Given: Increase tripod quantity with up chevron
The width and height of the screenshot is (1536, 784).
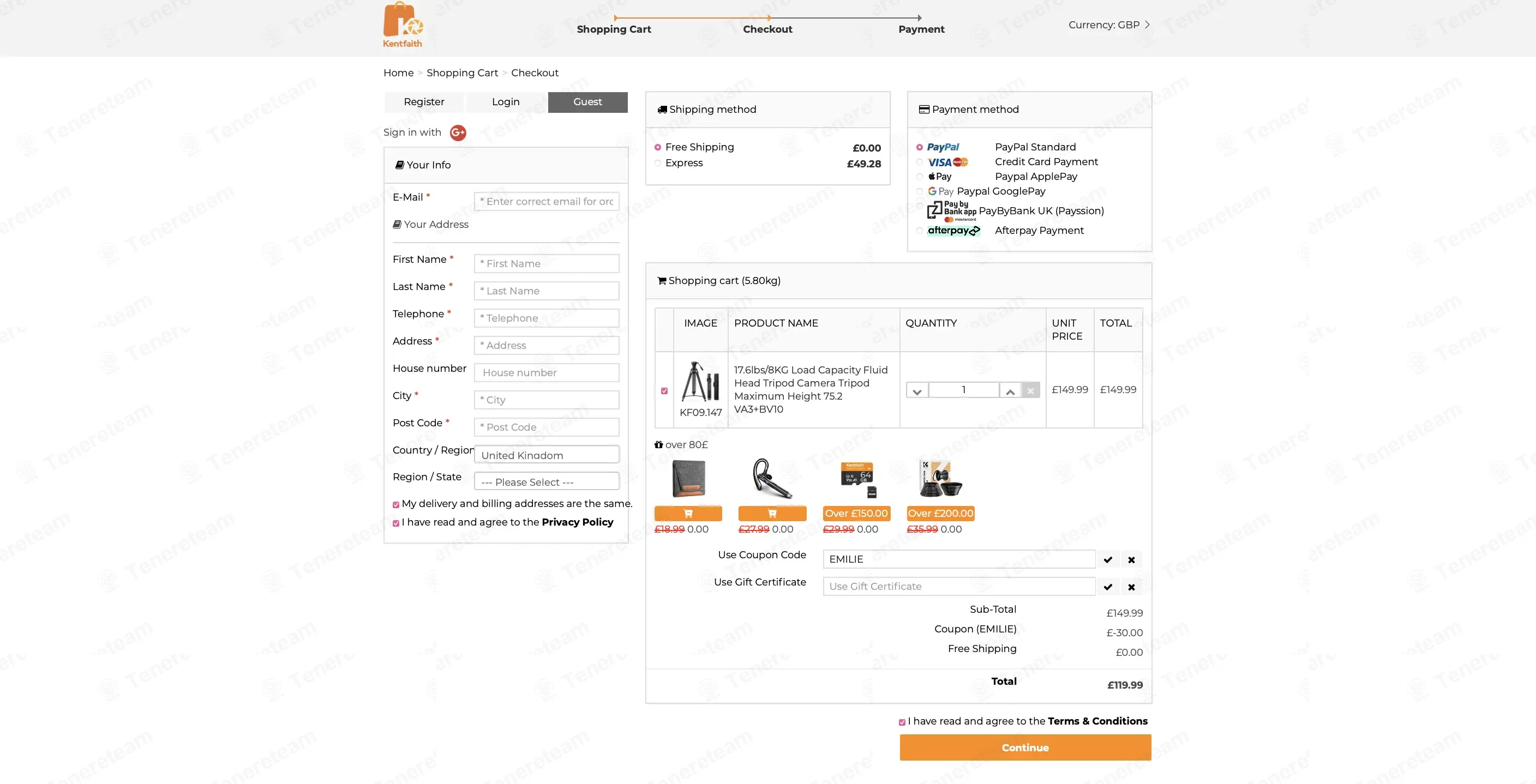Looking at the screenshot, I should pyautogui.click(x=1010, y=390).
